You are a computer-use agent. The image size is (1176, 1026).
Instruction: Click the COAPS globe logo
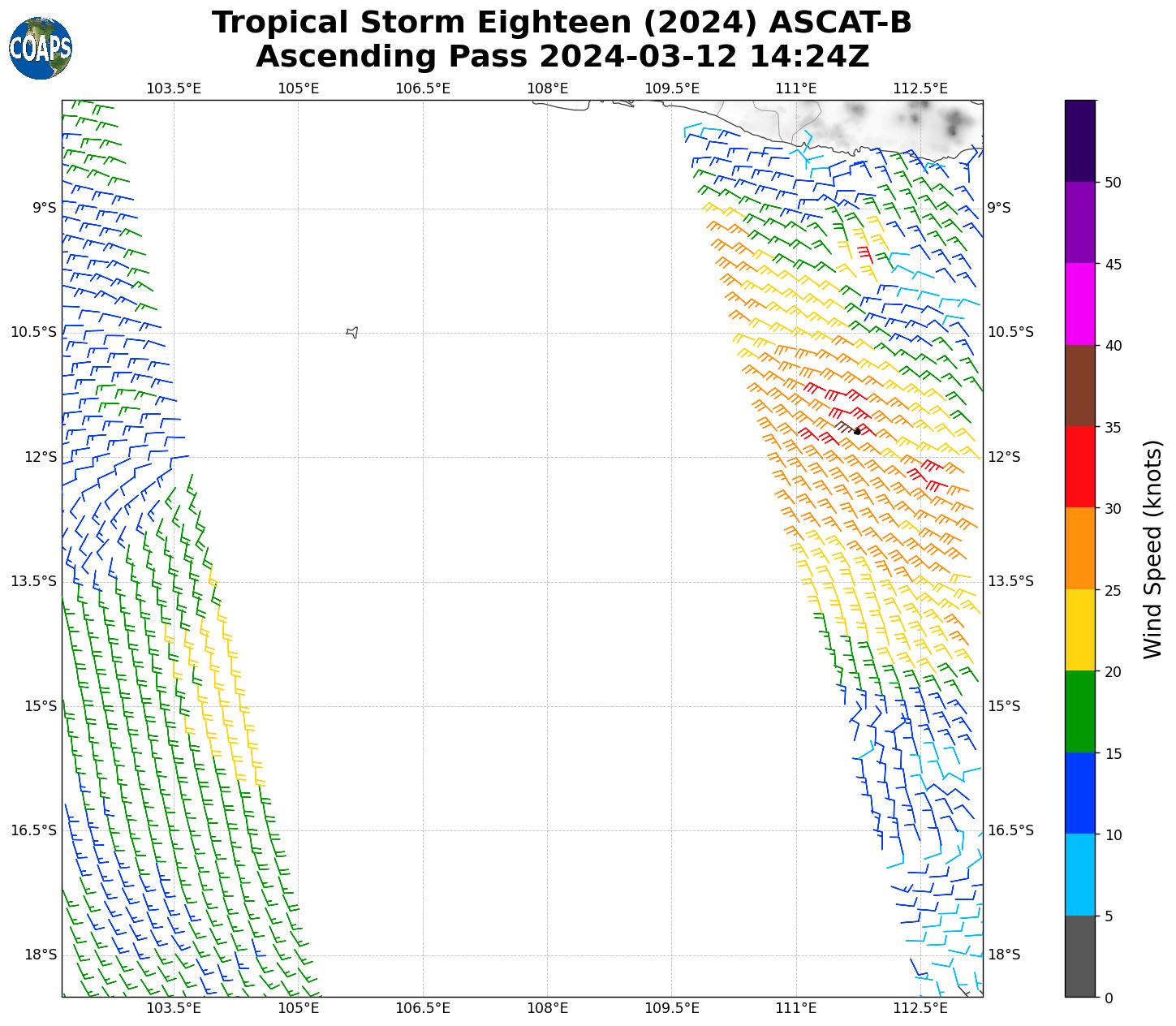click(x=41, y=49)
